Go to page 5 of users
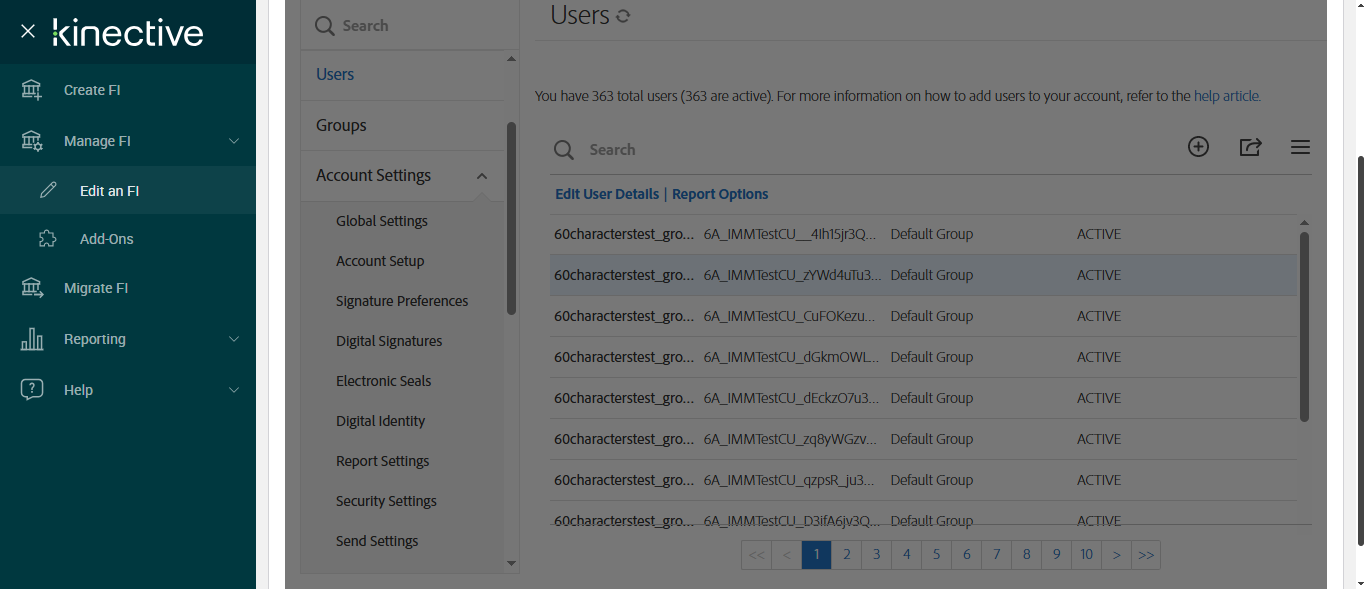The height and width of the screenshot is (589, 1366). [x=937, y=555]
